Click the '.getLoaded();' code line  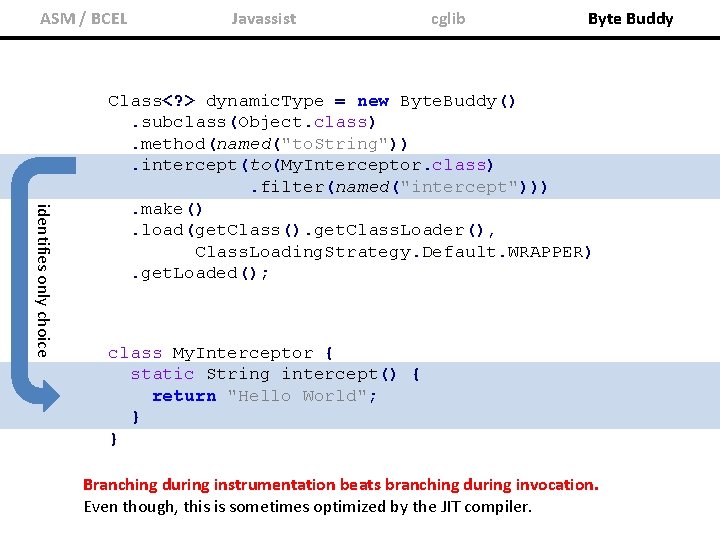pyautogui.click(x=200, y=274)
